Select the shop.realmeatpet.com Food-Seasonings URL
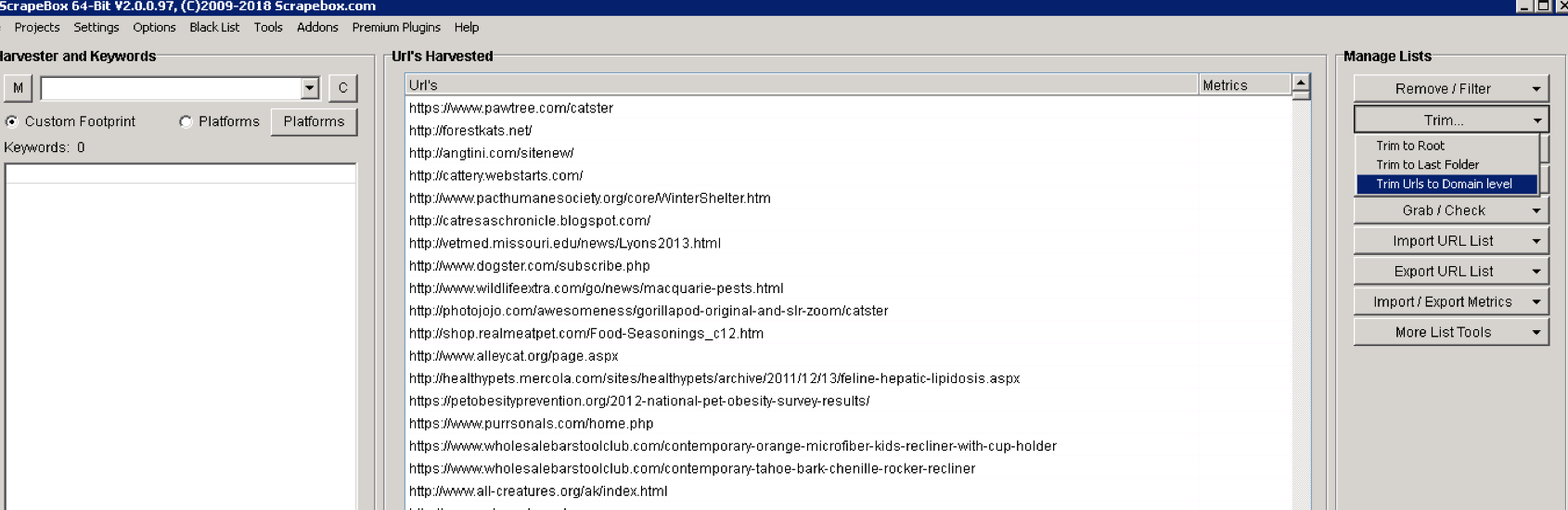1568x510 pixels. [586, 334]
